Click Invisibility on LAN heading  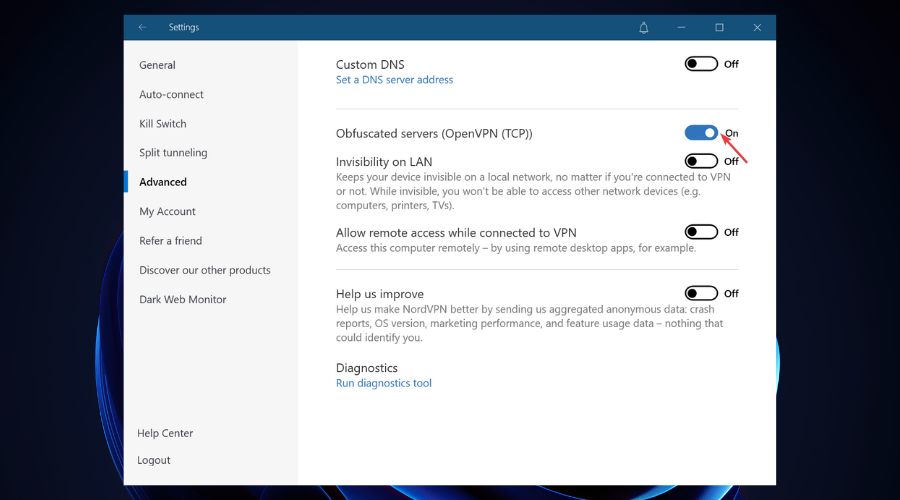click(384, 162)
